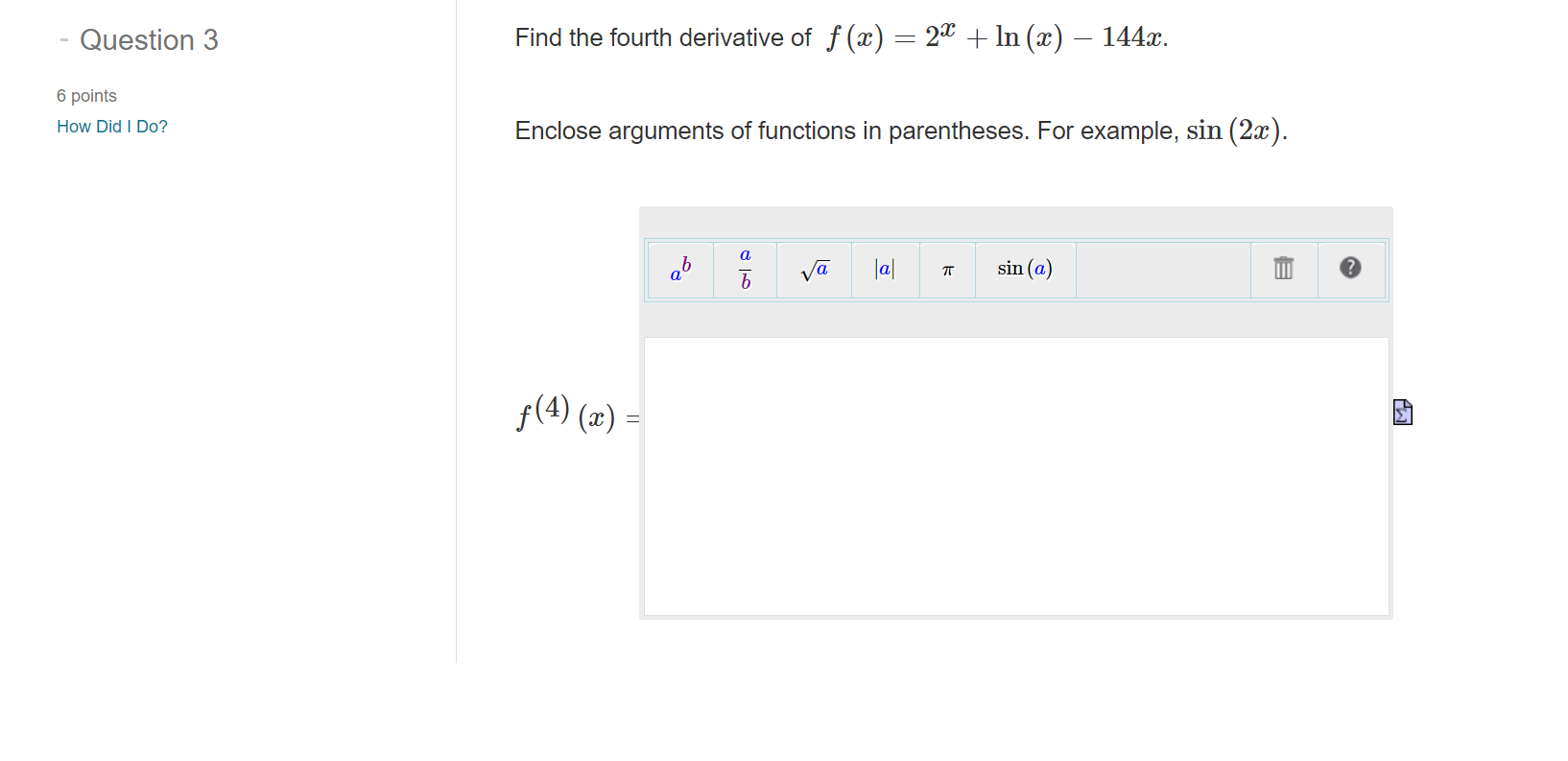This screenshot has height=761, width=1568.
Task: Insert the sin(a) function template
Action: (x=1025, y=270)
